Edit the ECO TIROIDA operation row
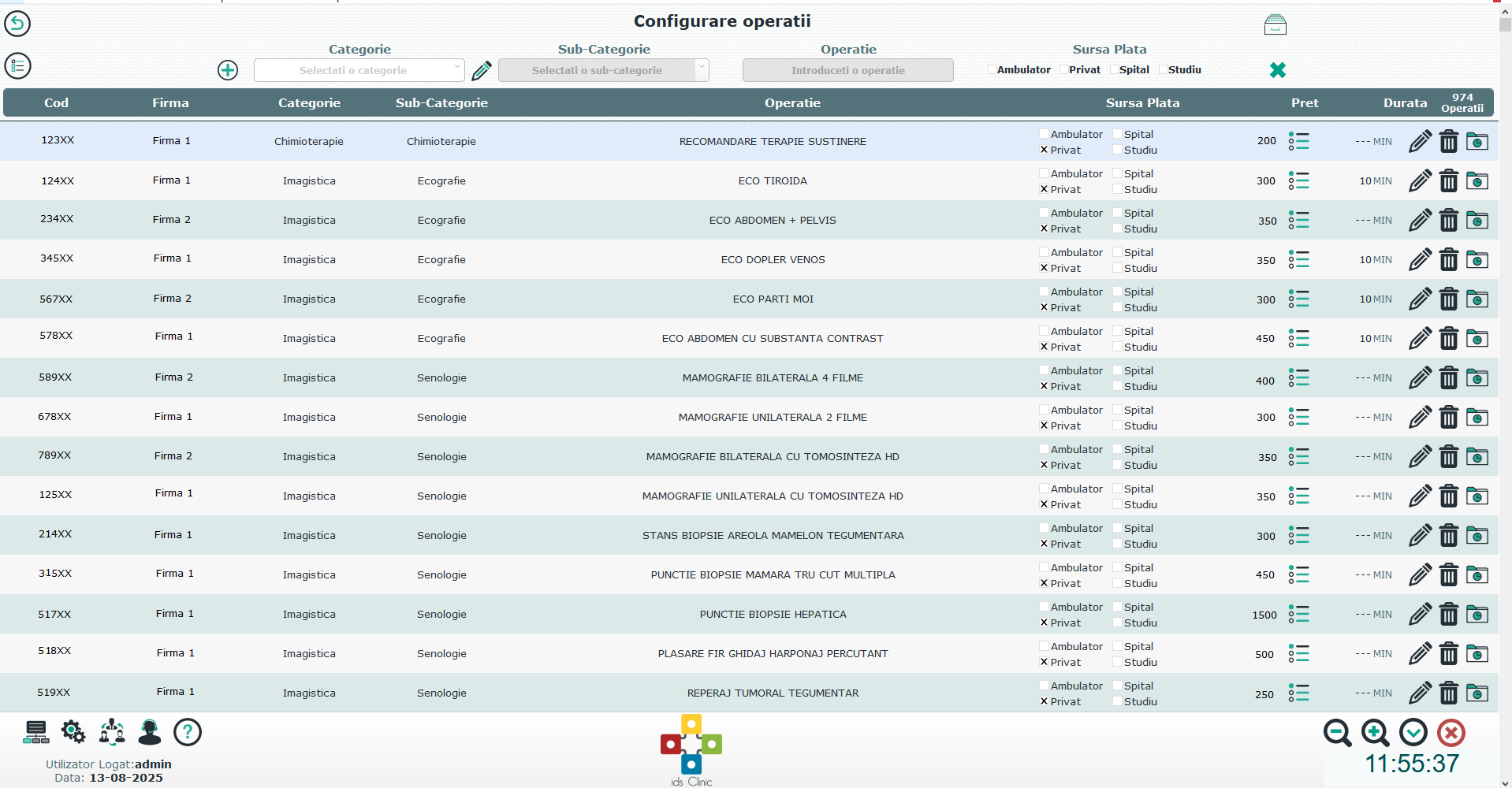Image resolution: width=1512 pixels, height=788 pixels. point(1420,180)
